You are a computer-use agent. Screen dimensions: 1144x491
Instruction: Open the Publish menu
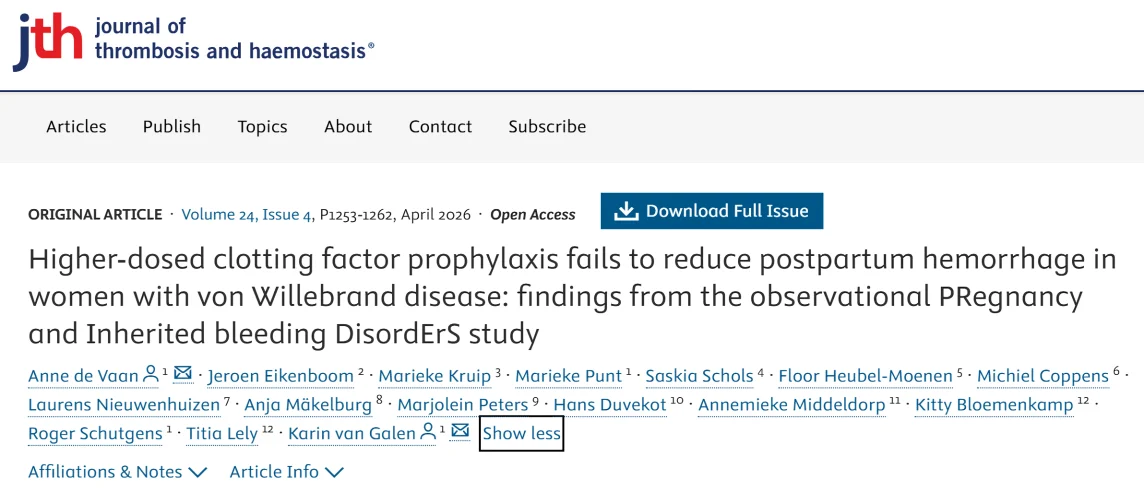(172, 127)
